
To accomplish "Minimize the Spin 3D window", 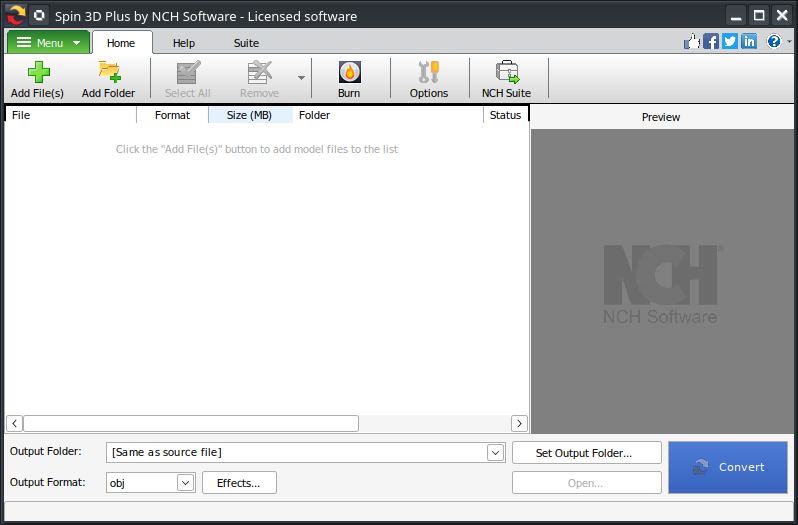I will click(736, 15).
